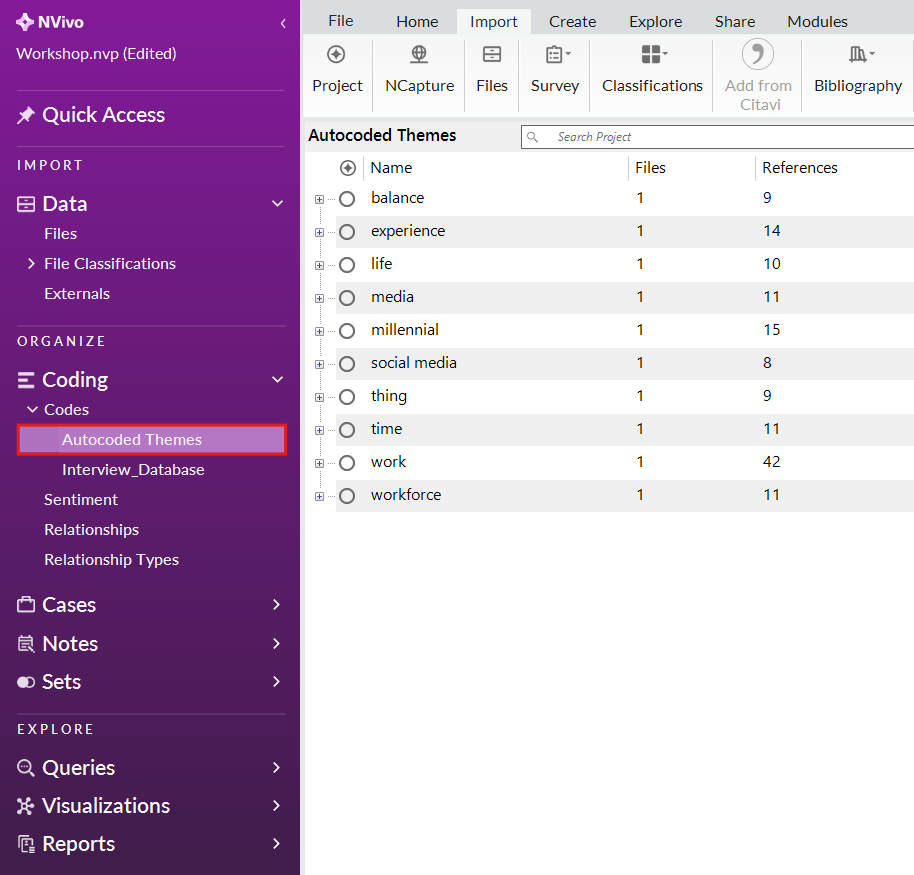
Task: Click the Notes section icon
Action: click(26, 644)
